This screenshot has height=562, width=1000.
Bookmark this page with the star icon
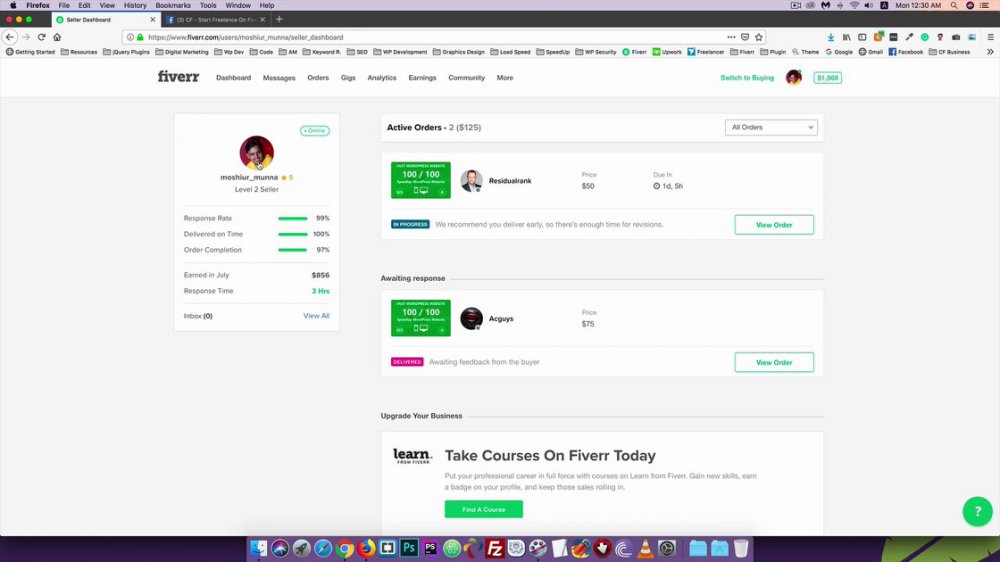[758, 37]
